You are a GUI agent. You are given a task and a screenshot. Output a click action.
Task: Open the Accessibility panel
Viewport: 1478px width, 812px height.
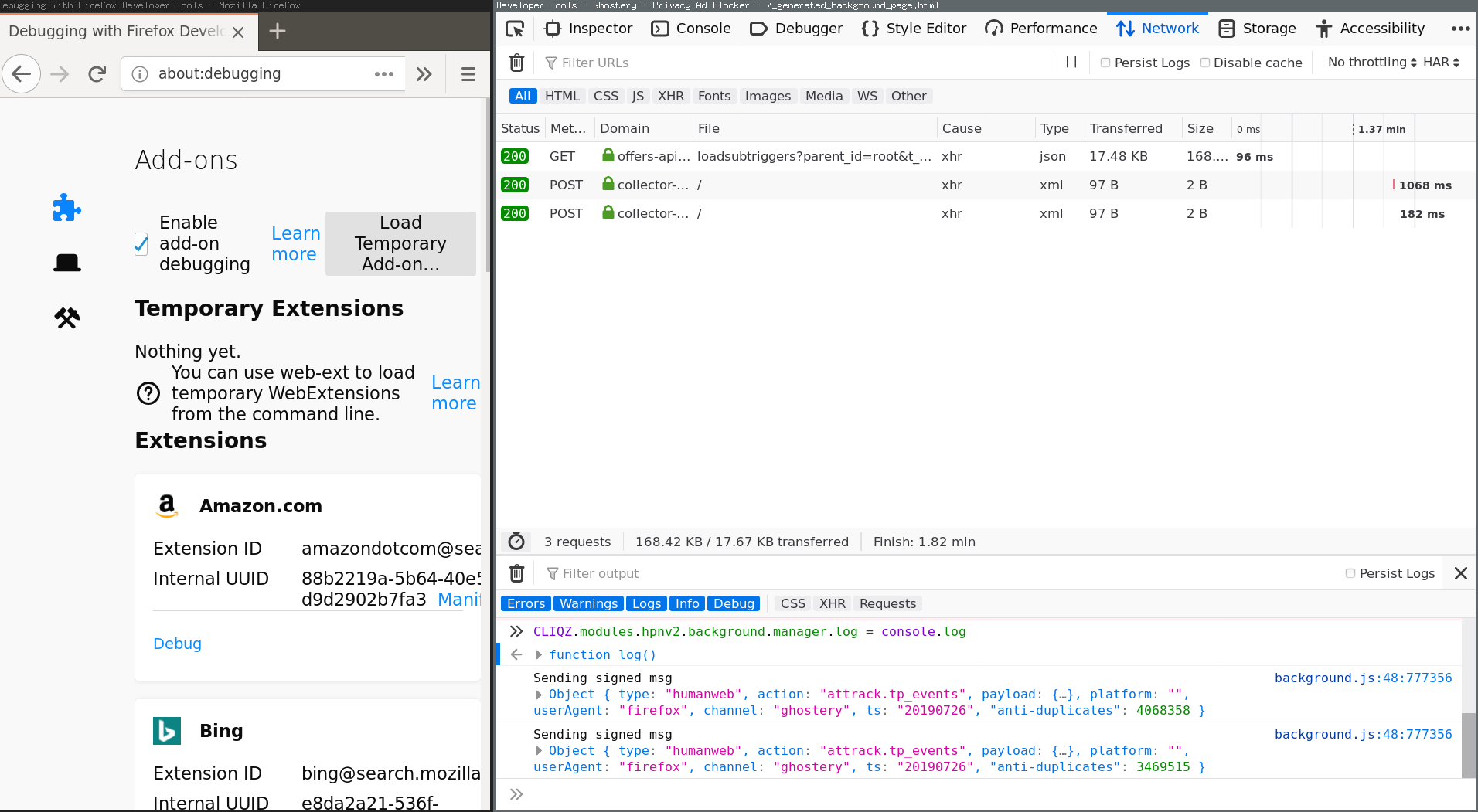pos(1370,29)
